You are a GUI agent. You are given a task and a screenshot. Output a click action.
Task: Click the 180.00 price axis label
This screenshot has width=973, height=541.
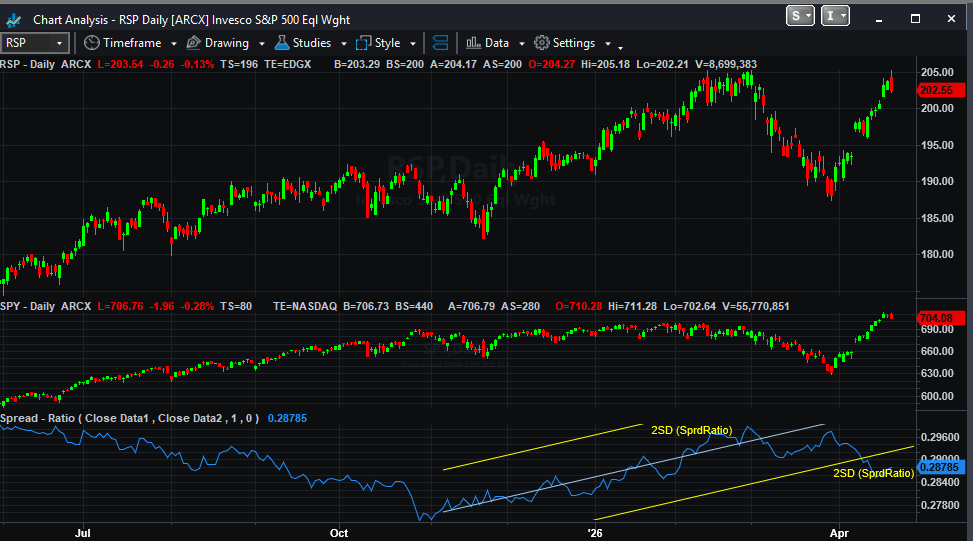point(937,254)
